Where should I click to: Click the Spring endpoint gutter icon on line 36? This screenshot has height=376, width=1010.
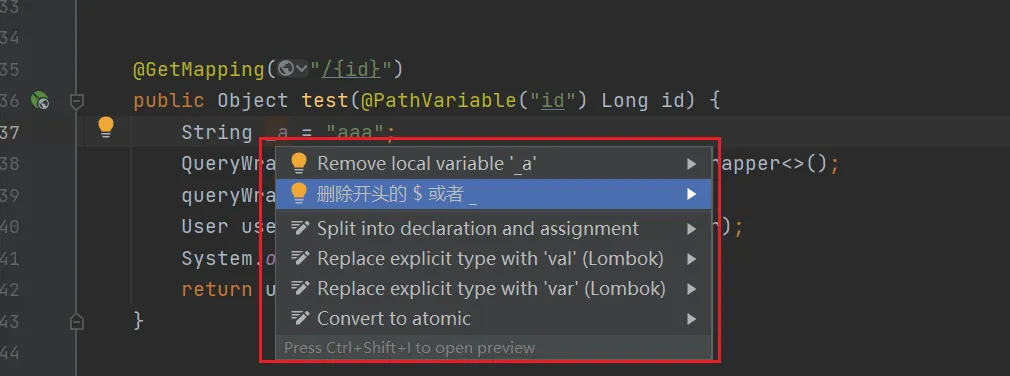point(40,100)
